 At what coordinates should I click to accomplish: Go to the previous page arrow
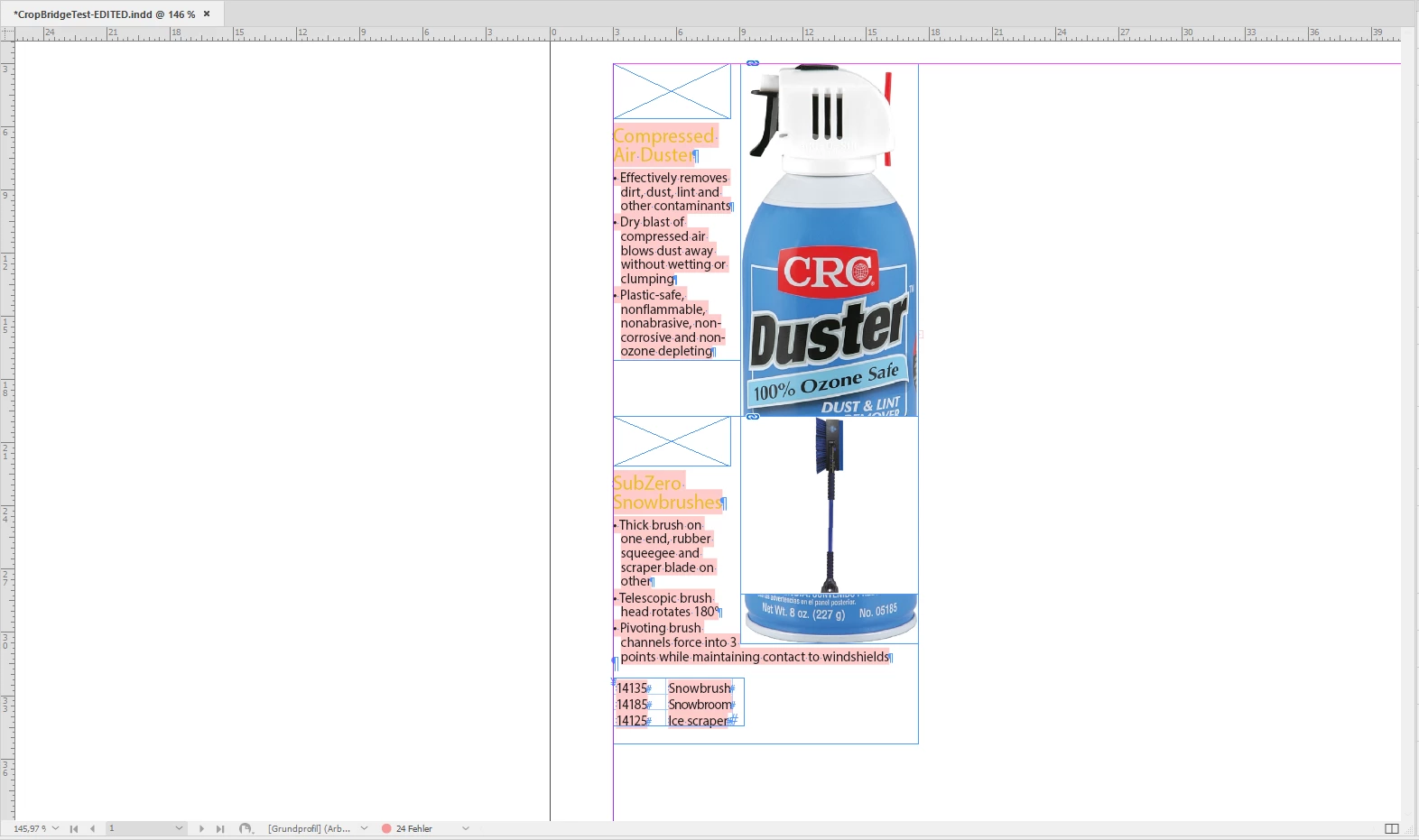click(x=92, y=828)
